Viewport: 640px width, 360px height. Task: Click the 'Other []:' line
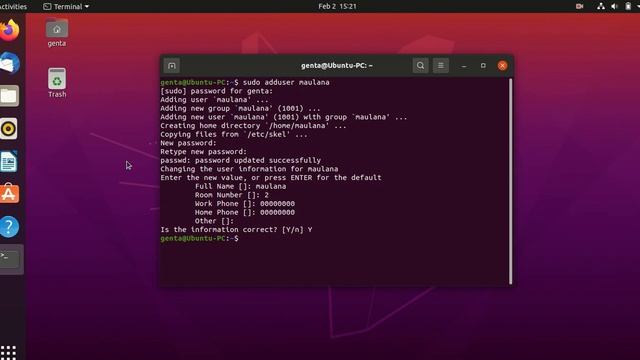pos(214,221)
